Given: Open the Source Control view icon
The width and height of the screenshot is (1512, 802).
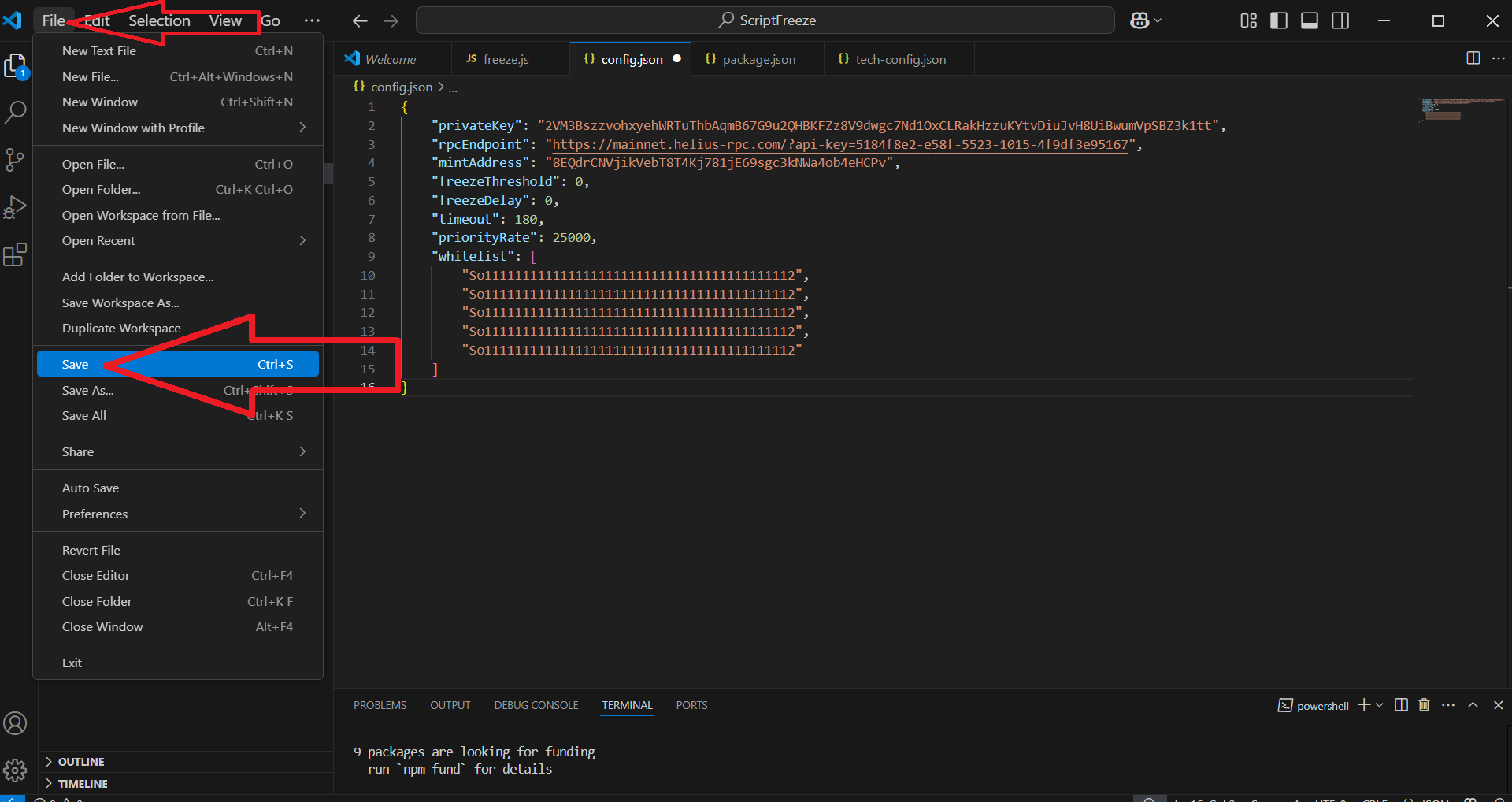Looking at the screenshot, I should pyautogui.click(x=16, y=160).
